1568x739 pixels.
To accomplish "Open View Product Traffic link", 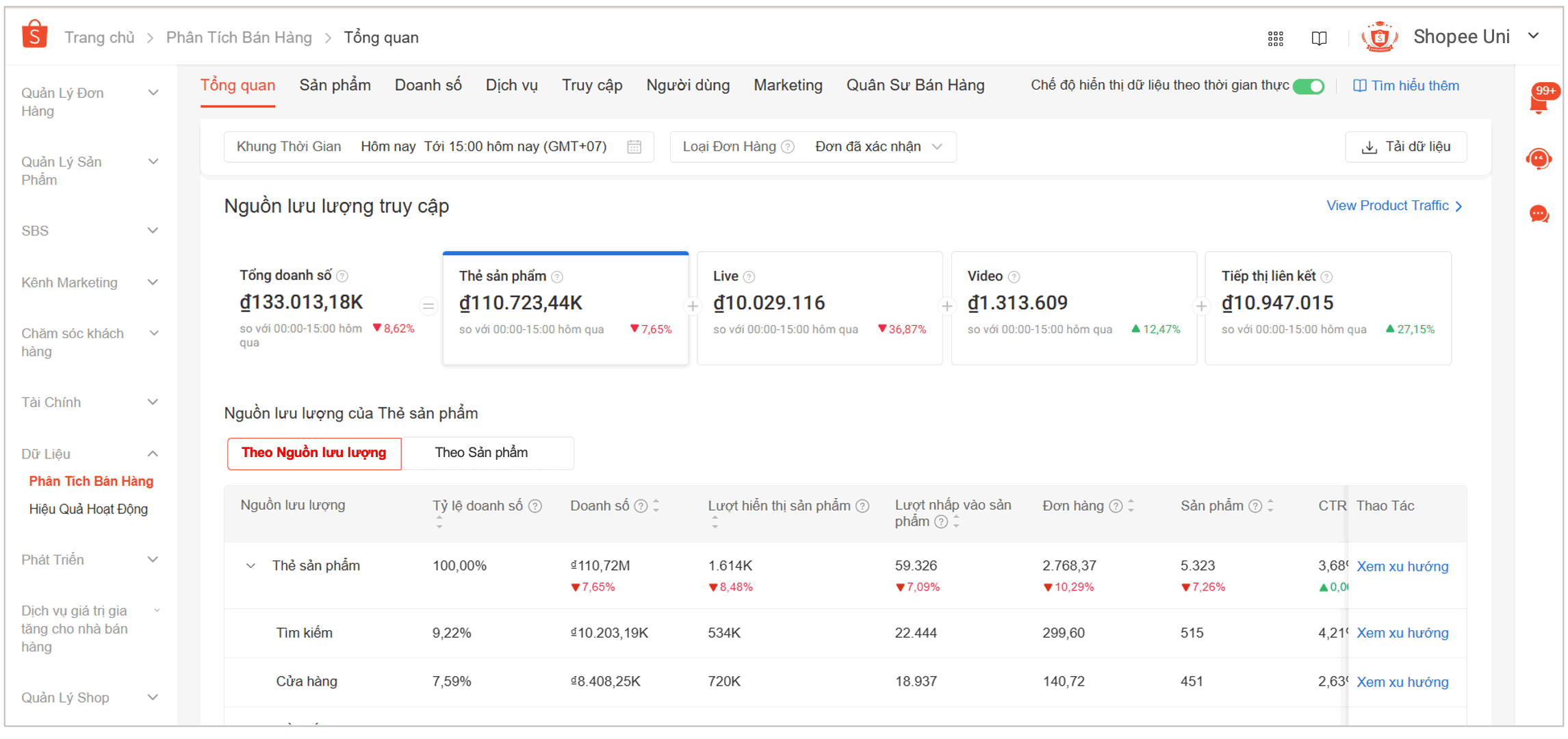I will (x=1393, y=206).
